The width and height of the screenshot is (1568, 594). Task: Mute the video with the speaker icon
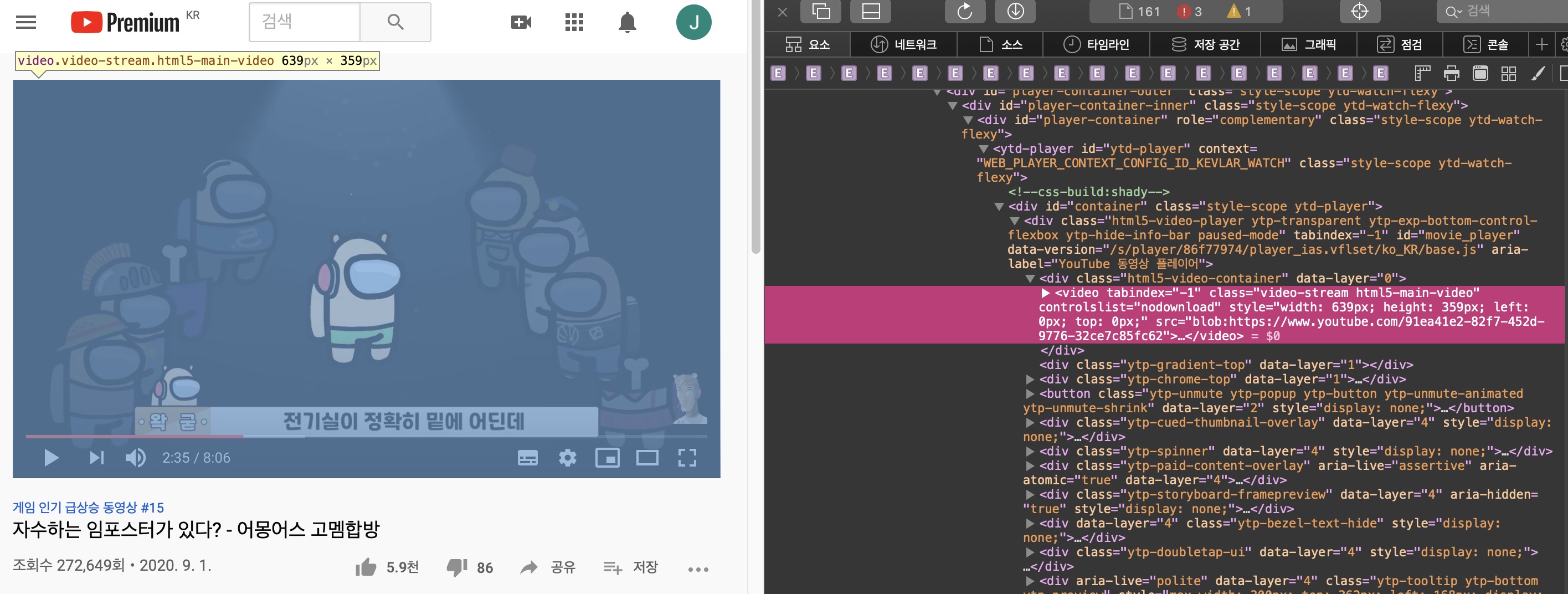(x=135, y=458)
